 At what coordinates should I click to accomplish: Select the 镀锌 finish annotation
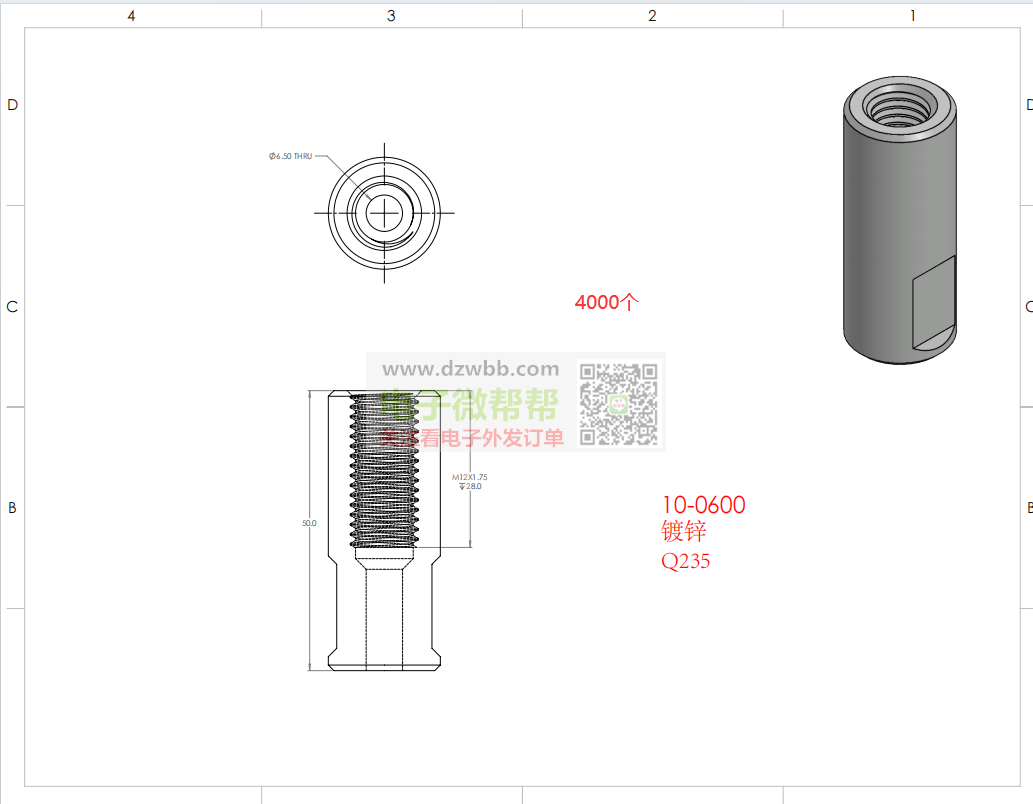[684, 532]
